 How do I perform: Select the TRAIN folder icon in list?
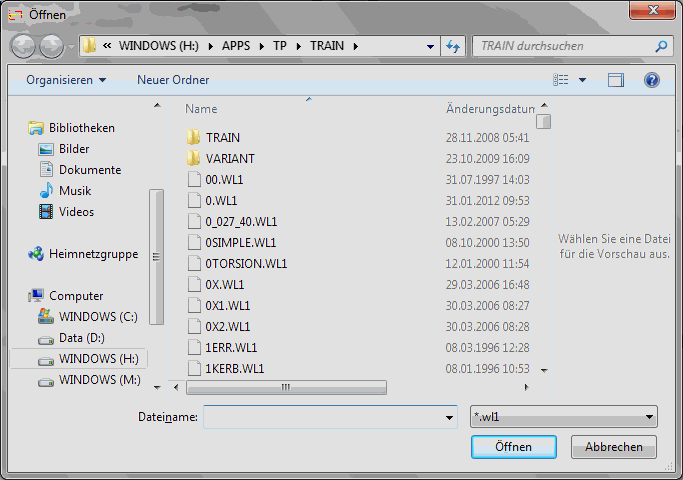tap(194, 137)
